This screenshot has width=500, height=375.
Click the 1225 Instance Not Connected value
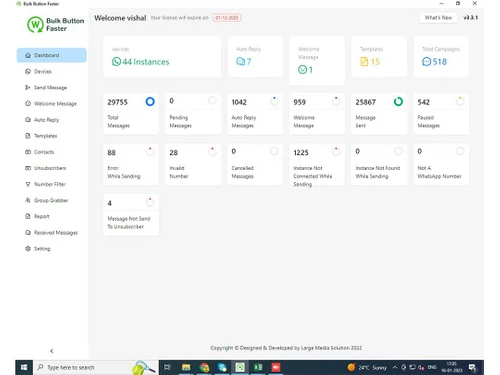[x=301, y=153]
